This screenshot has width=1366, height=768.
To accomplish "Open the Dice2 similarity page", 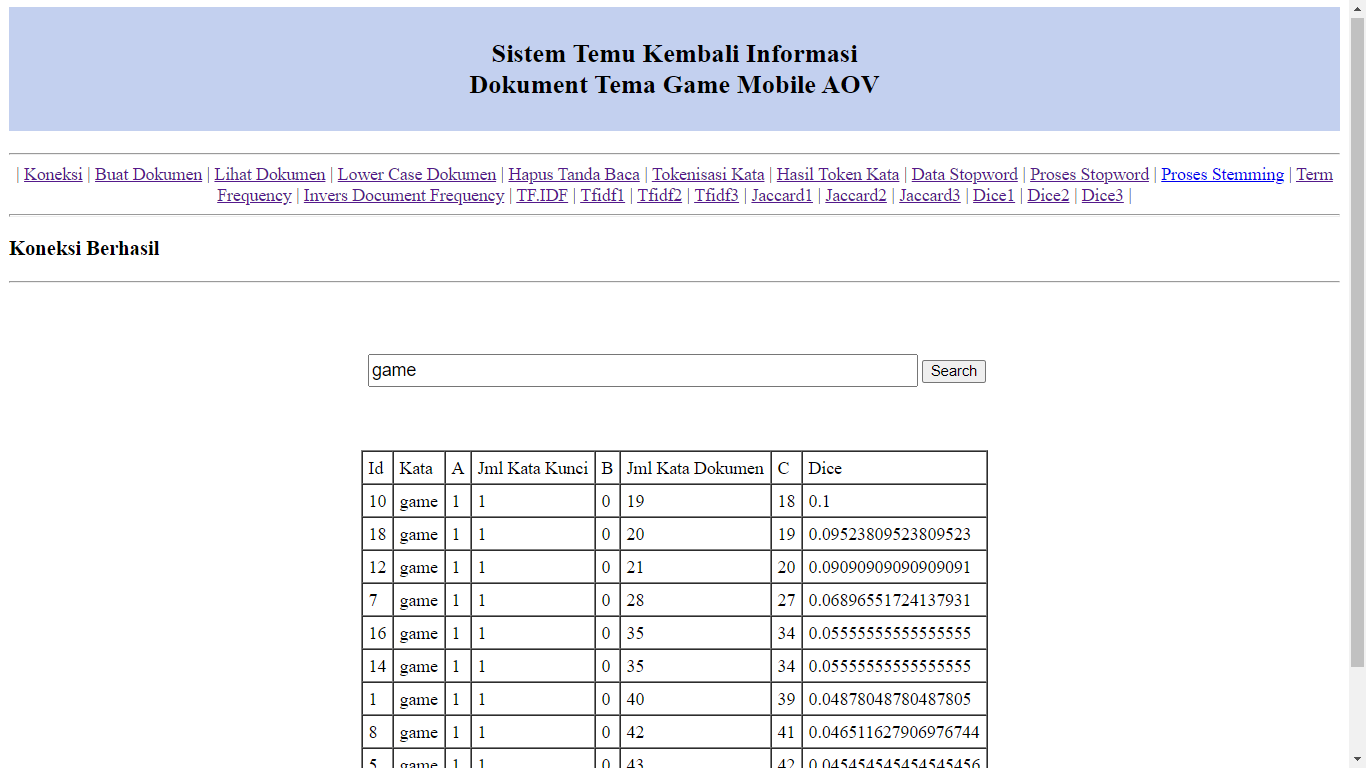I will [x=1048, y=195].
